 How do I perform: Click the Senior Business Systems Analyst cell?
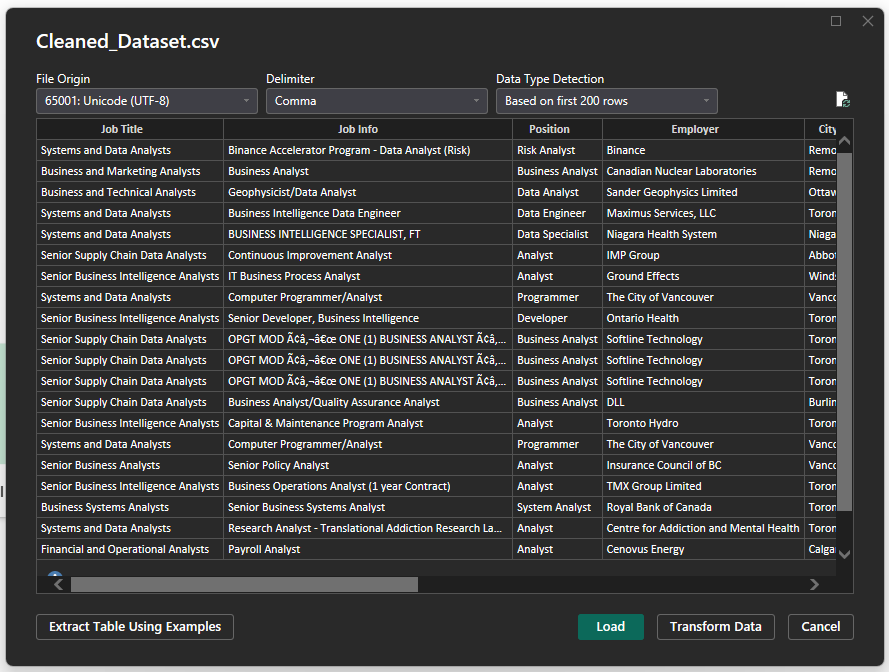click(x=368, y=507)
